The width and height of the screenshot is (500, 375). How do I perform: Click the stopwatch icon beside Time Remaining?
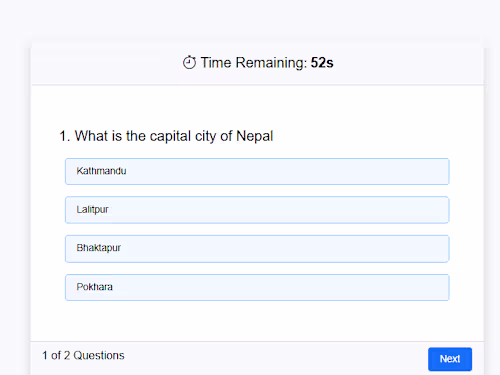click(189, 62)
